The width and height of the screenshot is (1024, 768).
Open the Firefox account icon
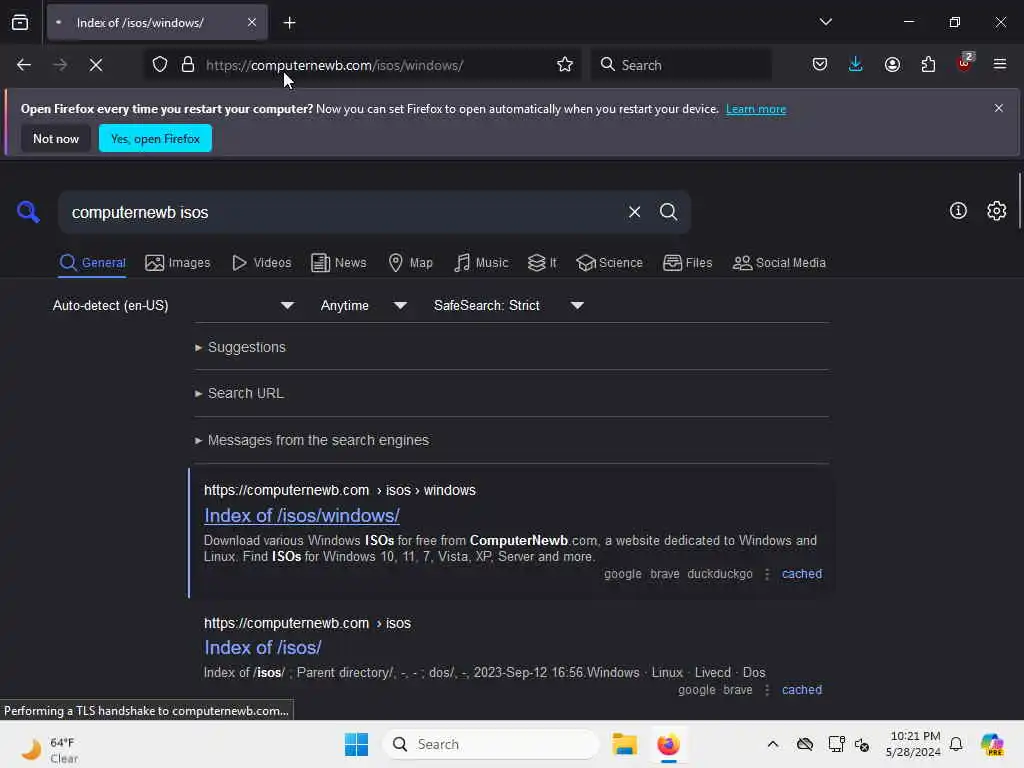[x=892, y=65]
